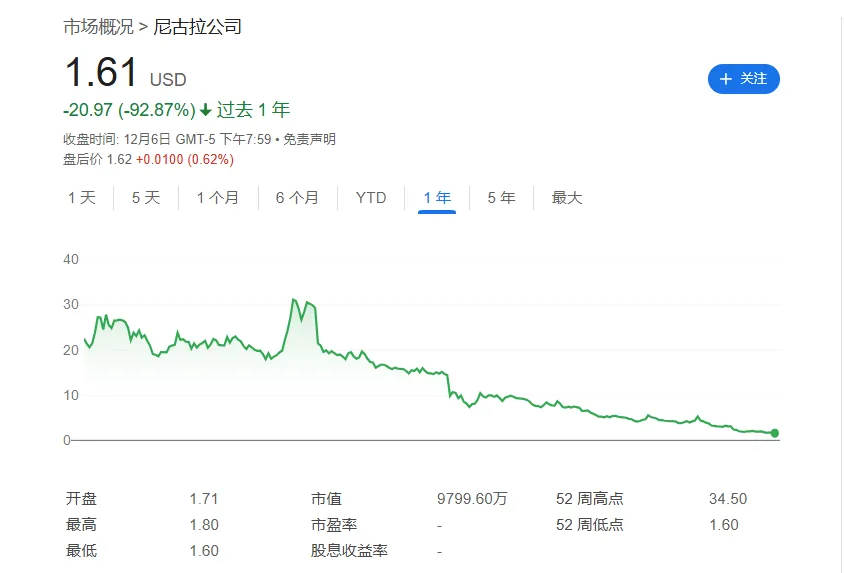
Task: Select the YTD range tab
Action: tap(371, 197)
